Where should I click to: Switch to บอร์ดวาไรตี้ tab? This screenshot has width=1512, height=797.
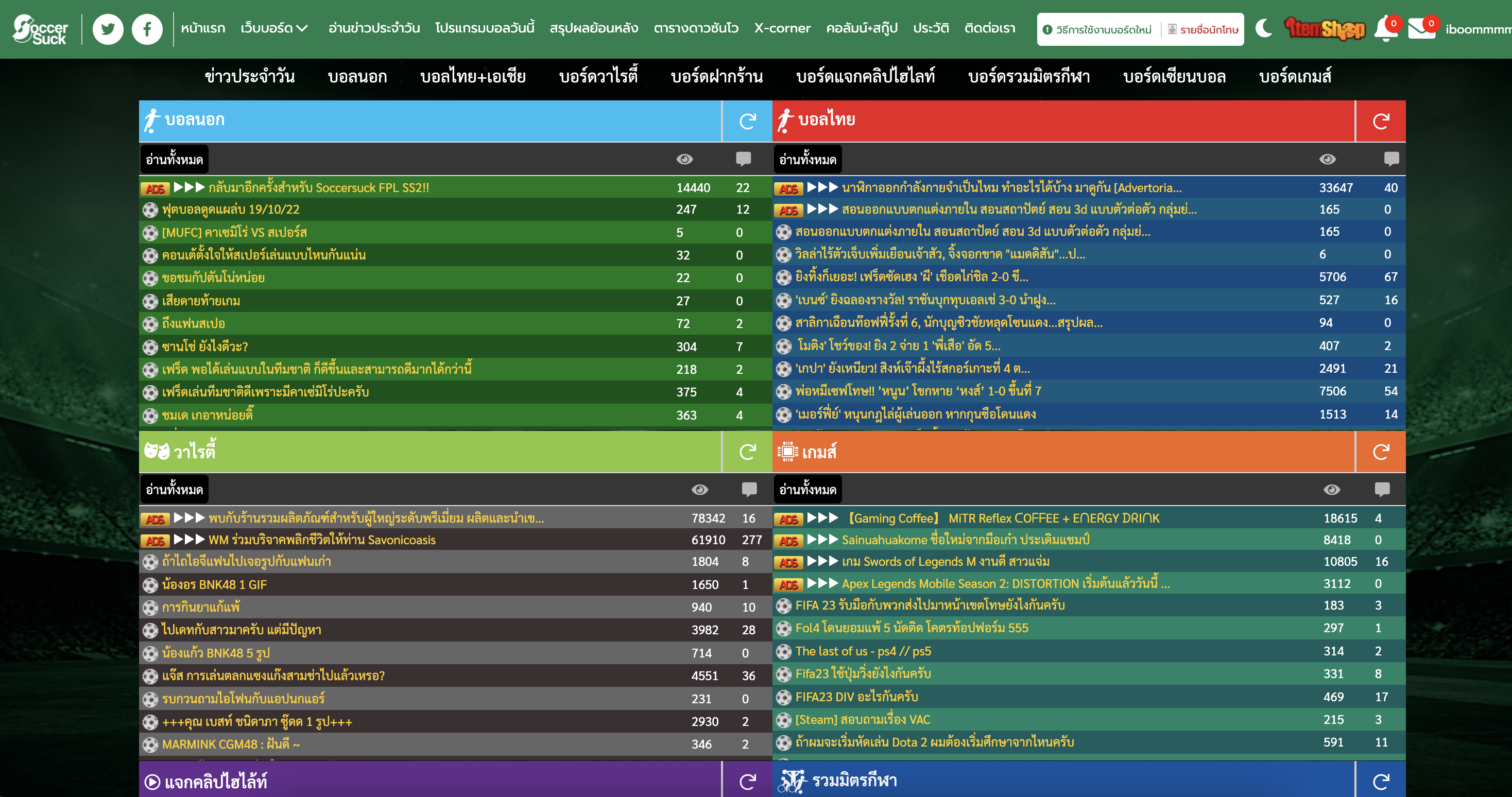pyautogui.click(x=598, y=76)
